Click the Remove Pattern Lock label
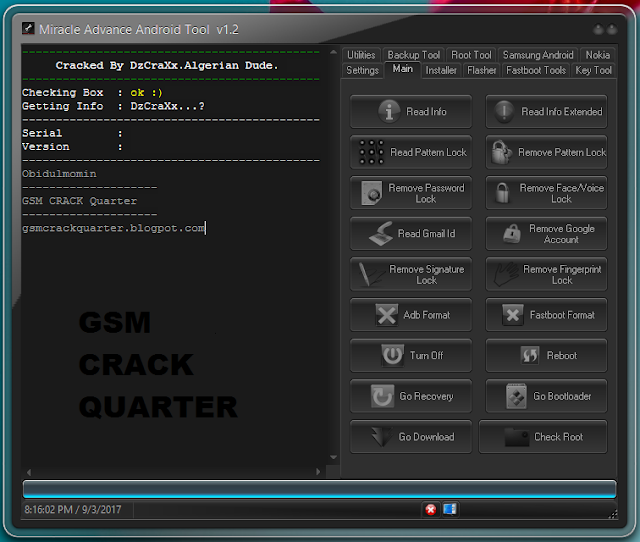The height and width of the screenshot is (542, 640). [562, 152]
